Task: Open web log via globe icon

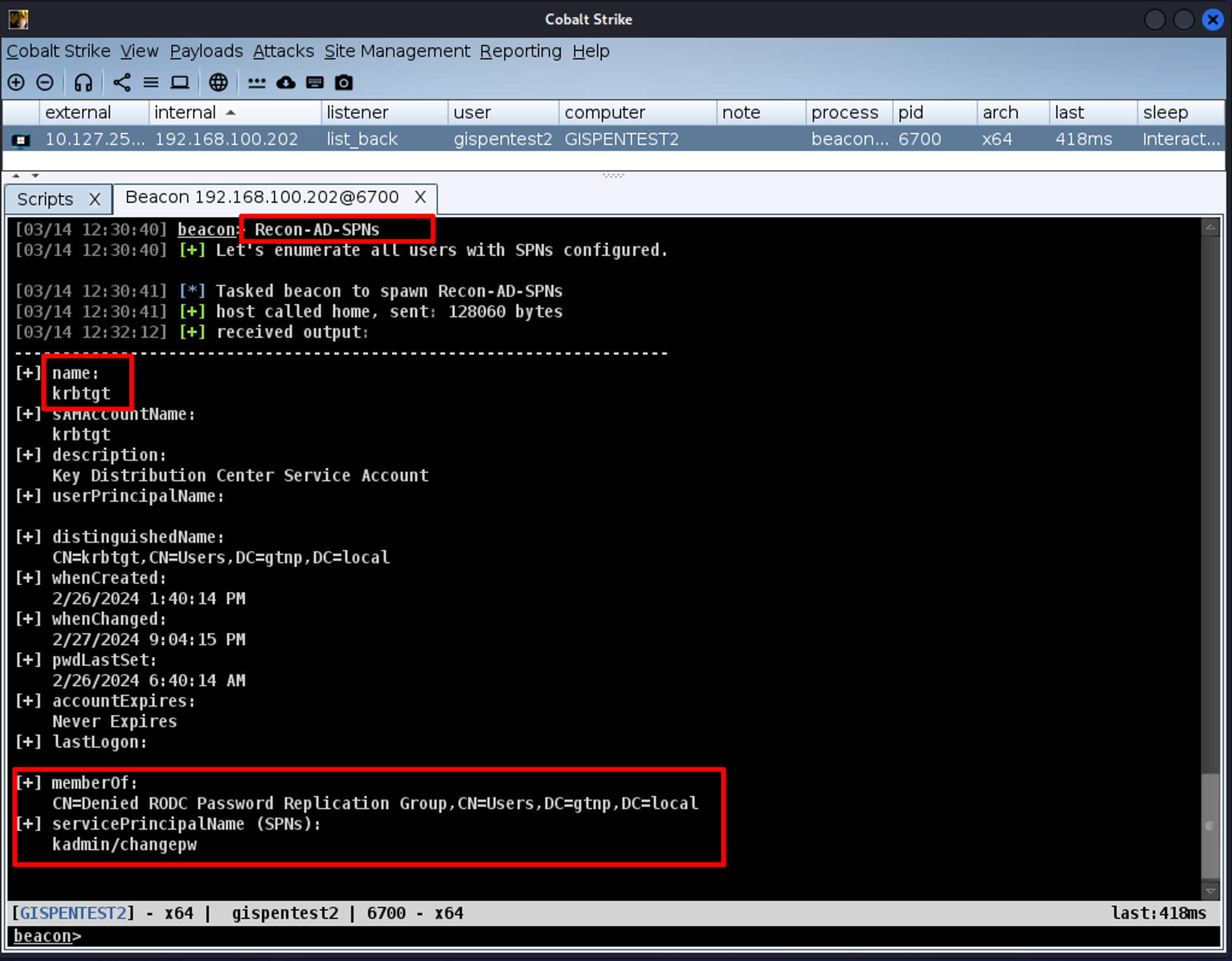Action: pos(218,83)
